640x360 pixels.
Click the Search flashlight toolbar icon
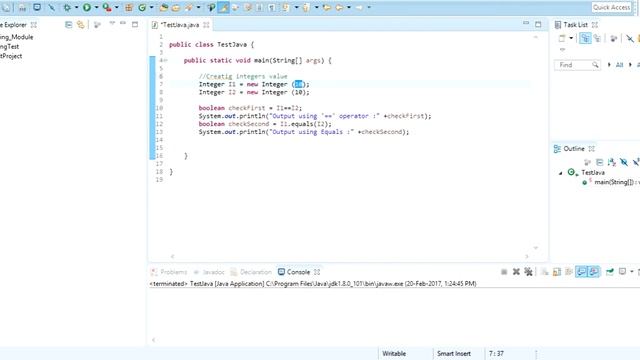(x=189, y=7)
